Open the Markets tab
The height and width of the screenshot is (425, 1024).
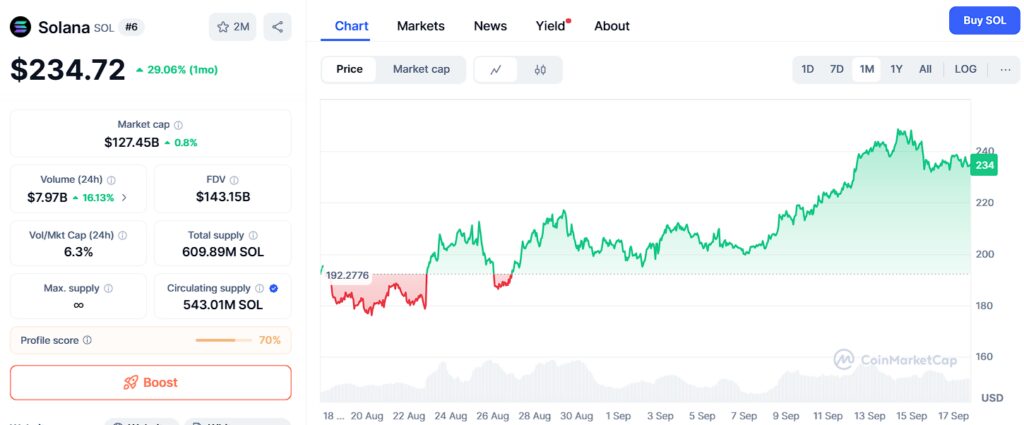(x=421, y=26)
